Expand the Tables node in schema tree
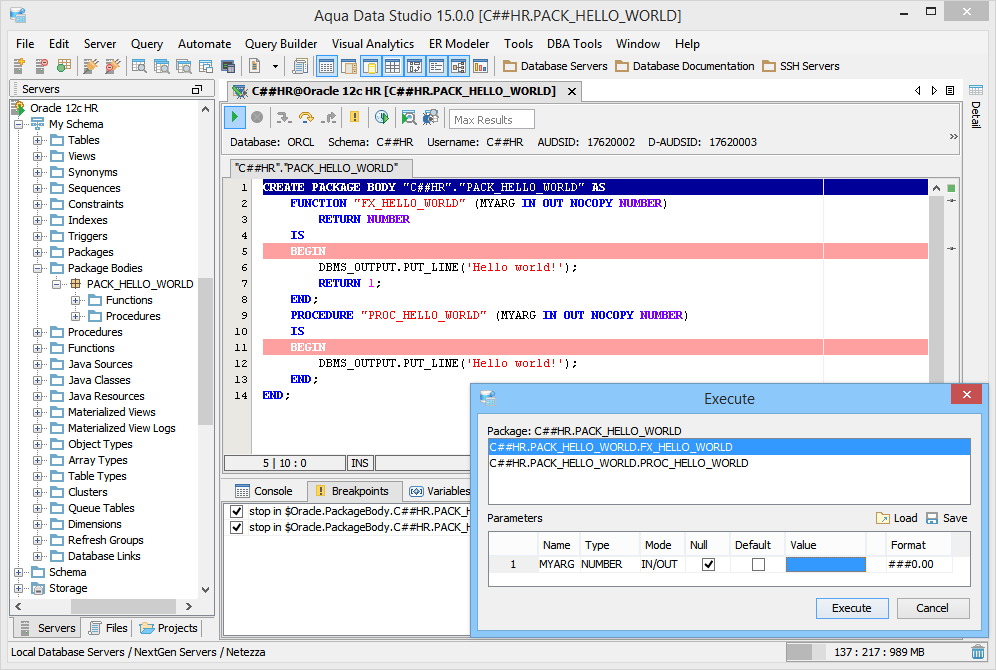The width and height of the screenshot is (996, 670). coord(38,140)
